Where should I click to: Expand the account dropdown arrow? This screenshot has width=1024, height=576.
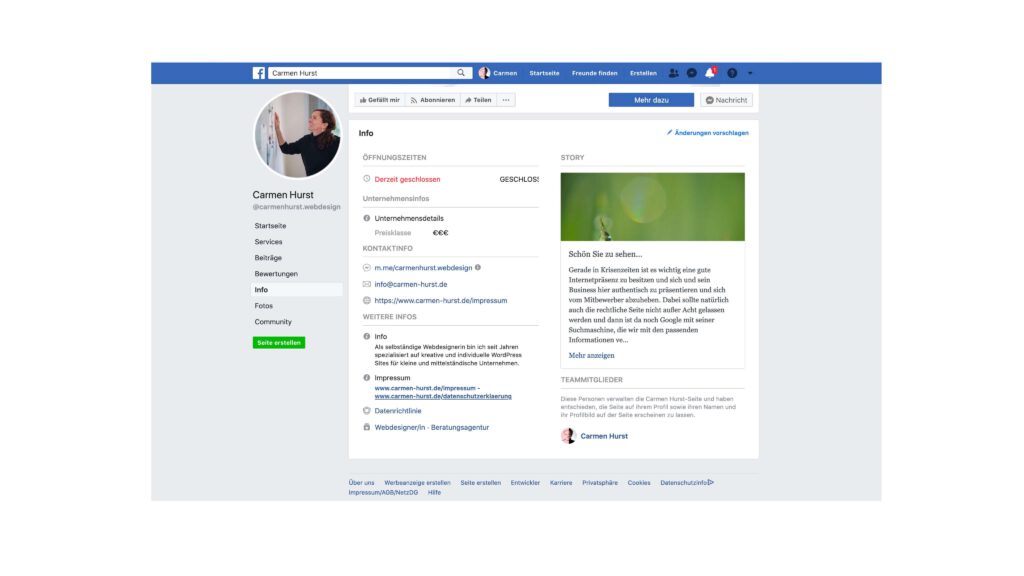750,73
